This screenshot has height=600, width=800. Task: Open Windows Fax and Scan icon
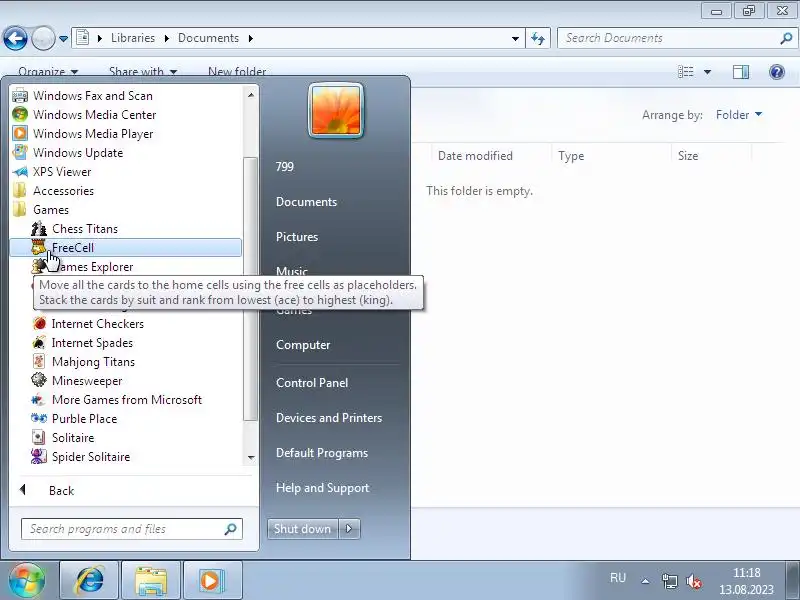tap(20, 95)
